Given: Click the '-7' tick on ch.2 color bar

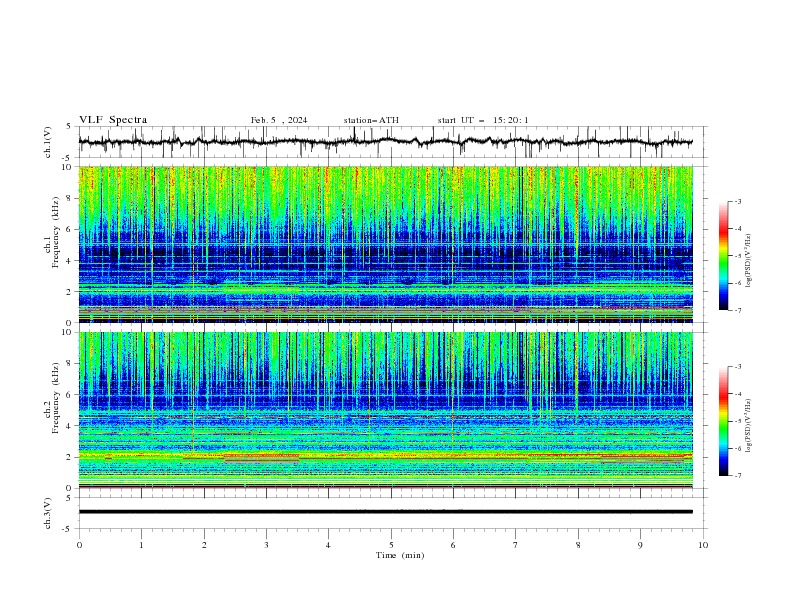Looking at the screenshot, I should coord(737,475).
